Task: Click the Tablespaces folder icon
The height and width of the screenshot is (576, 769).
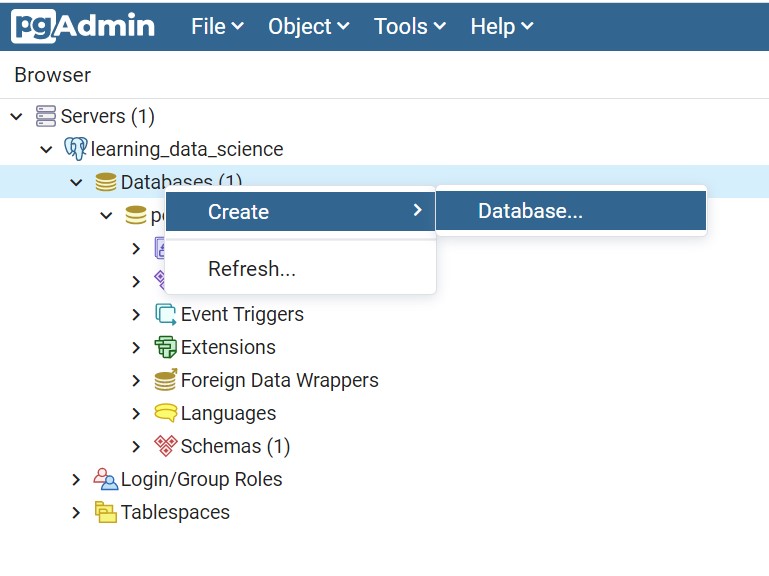Action: [x=106, y=512]
